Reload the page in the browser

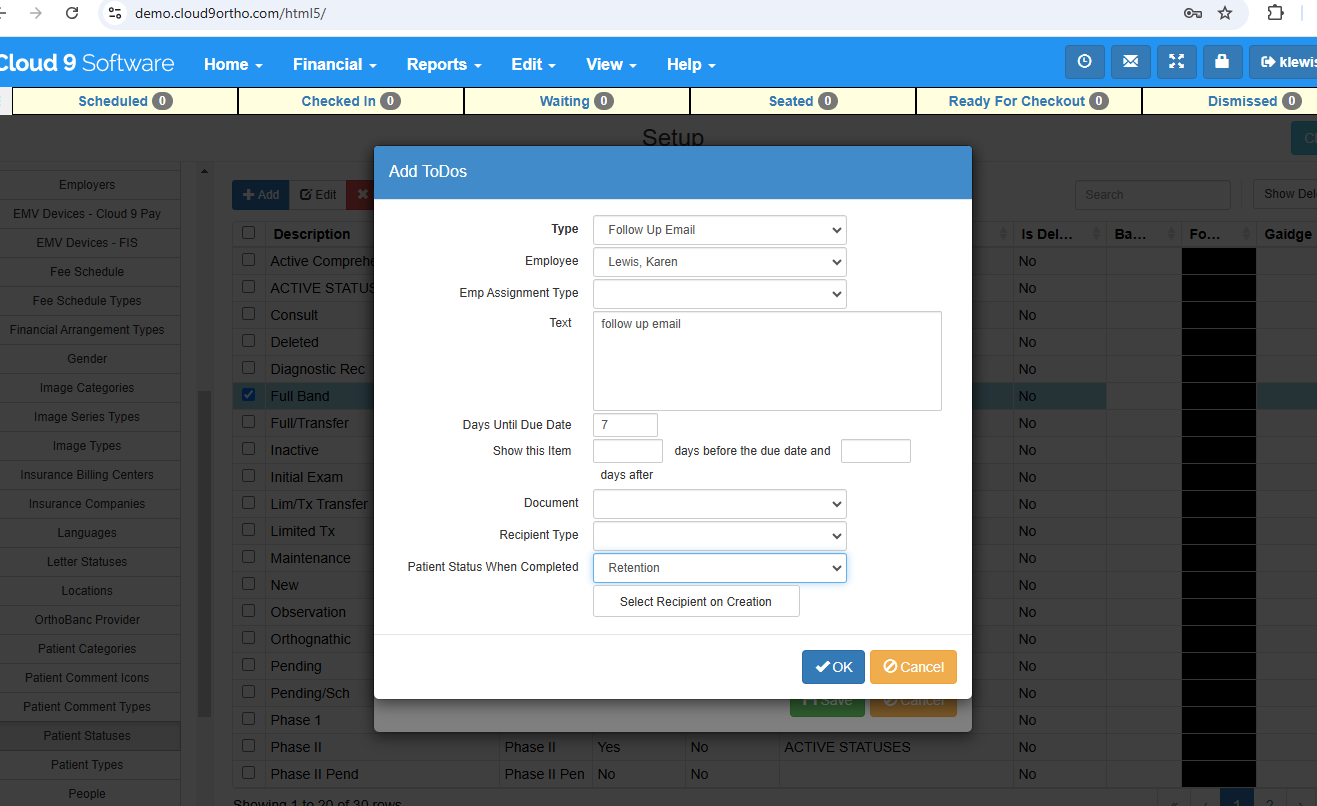[x=72, y=13]
